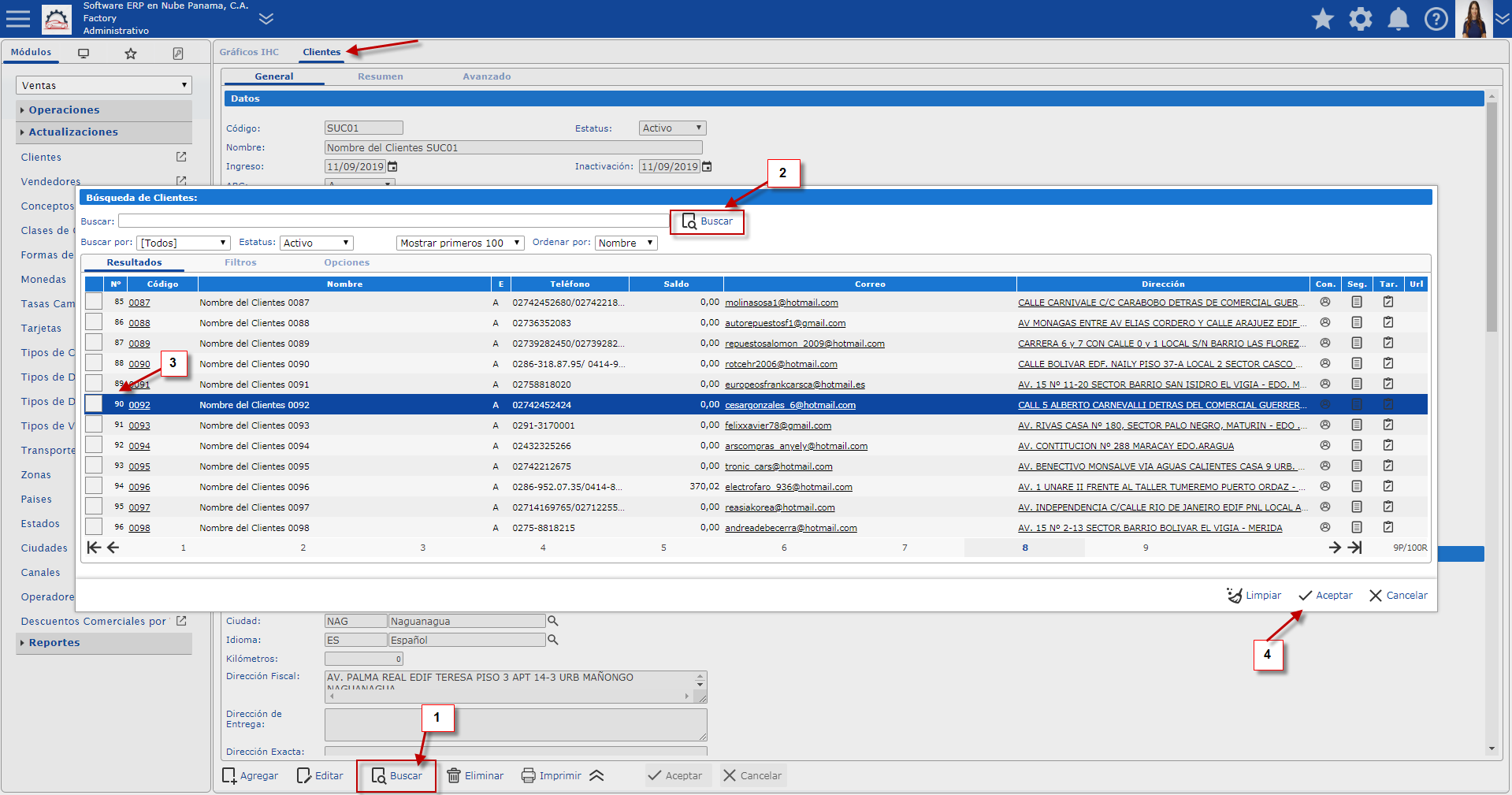Go to last results page arrow

coord(1354,548)
